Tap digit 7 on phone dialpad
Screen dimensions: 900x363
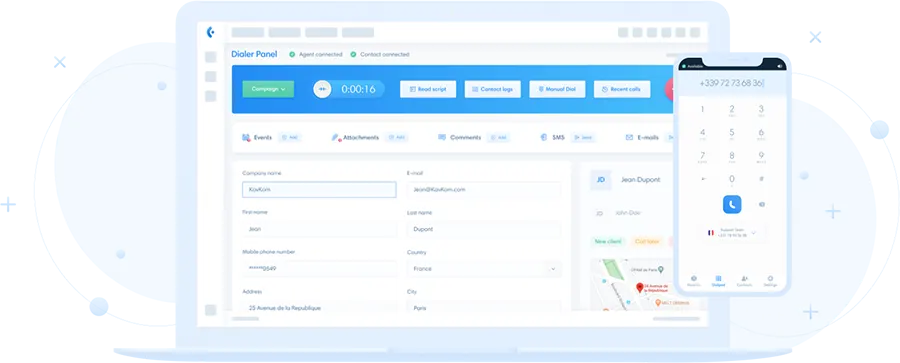click(x=703, y=157)
